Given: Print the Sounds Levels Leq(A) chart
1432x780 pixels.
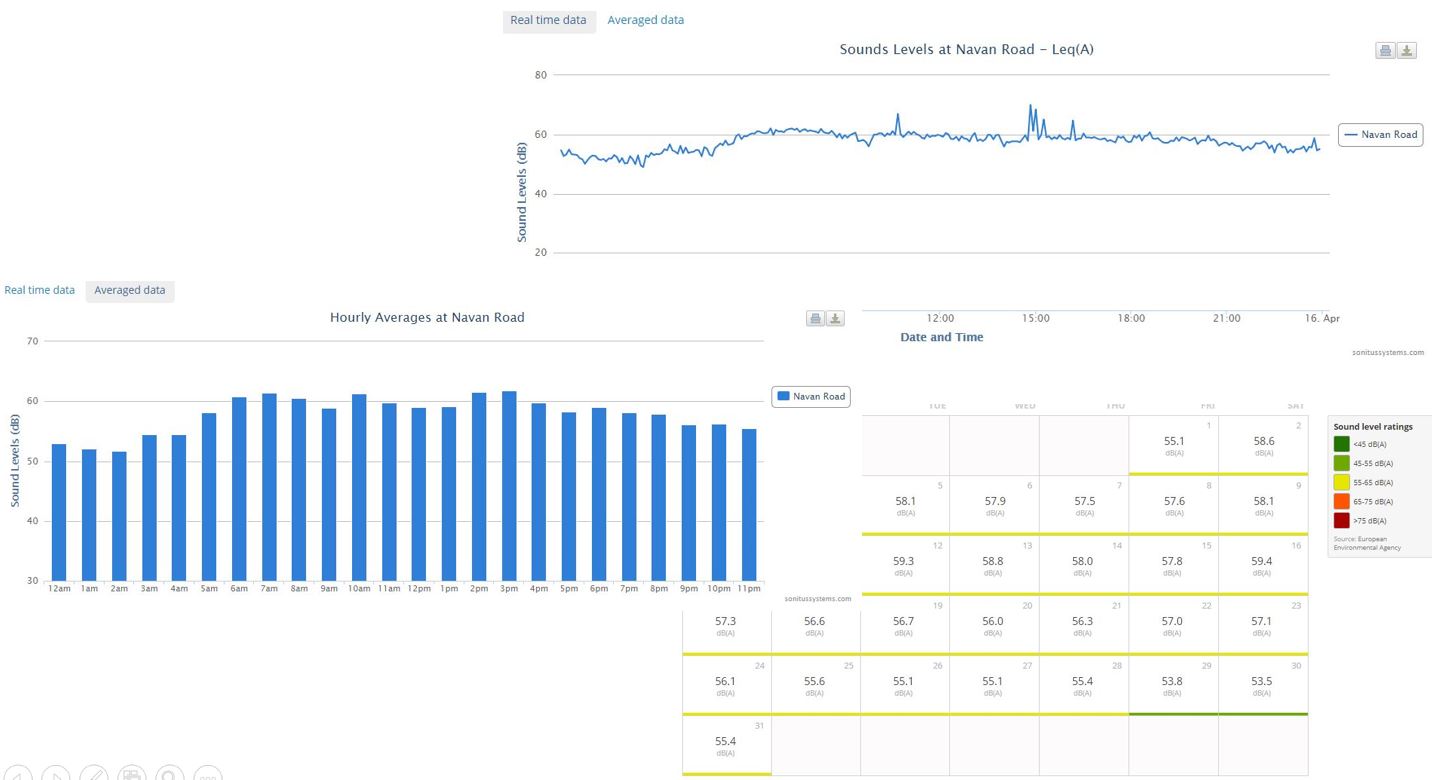Looking at the screenshot, I should click(1385, 51).
